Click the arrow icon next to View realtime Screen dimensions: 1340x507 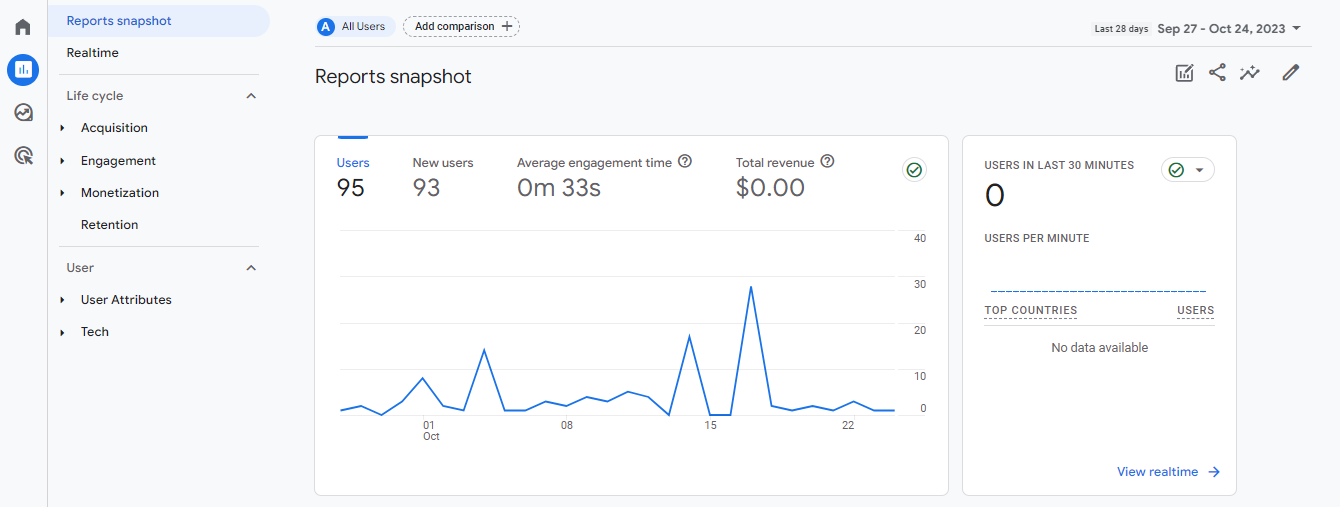(1214, 472)
